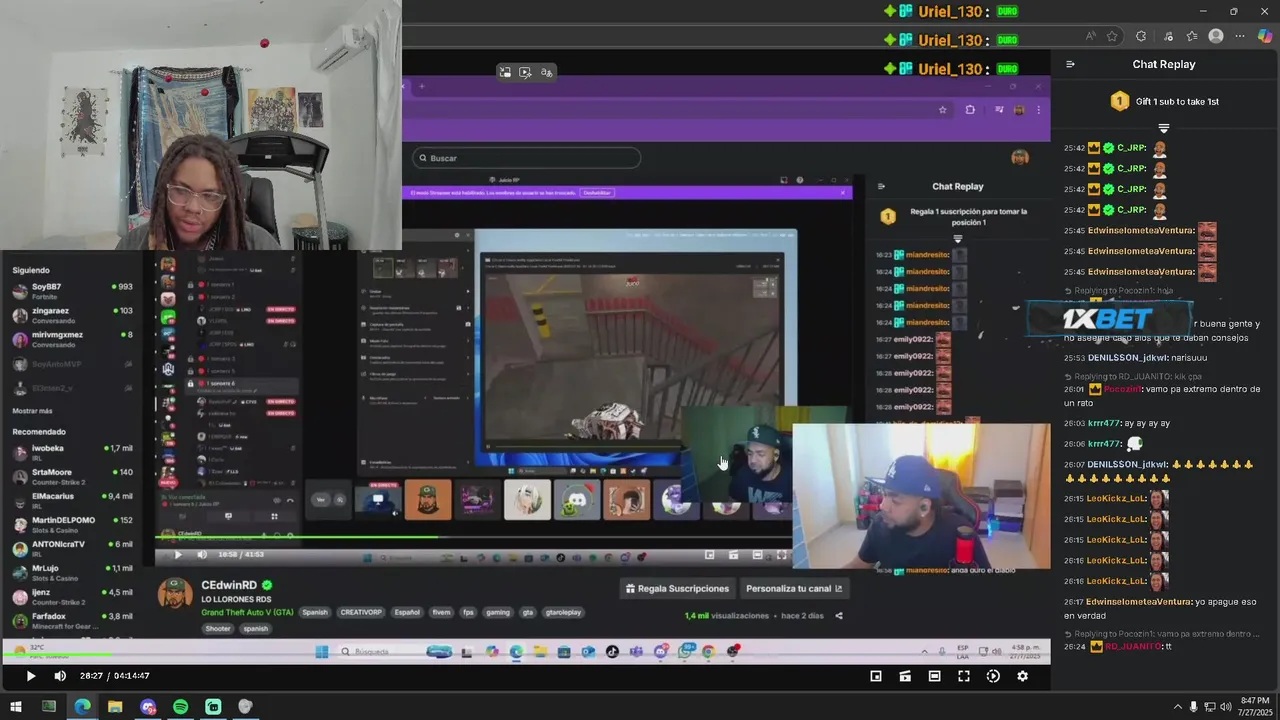Open the CEdwinRD channel name

coord(229,585)
